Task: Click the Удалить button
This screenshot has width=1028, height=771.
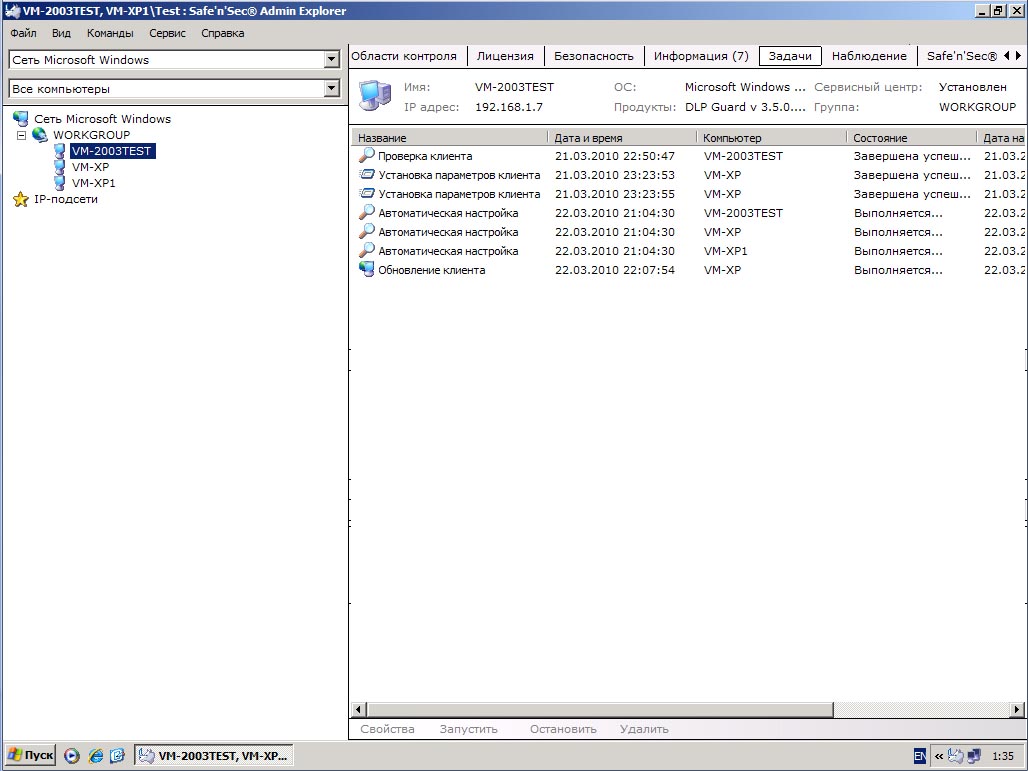Action: 644,729
